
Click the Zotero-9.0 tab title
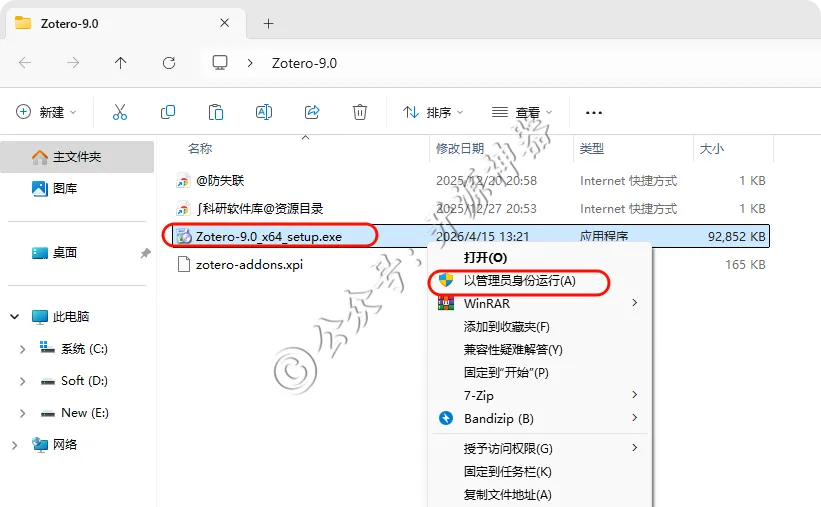point(70,24)
